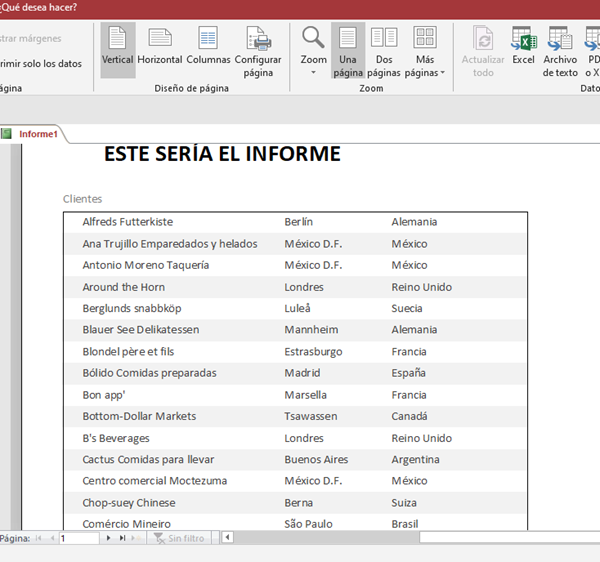Go to next page using navigation arrow

(x=110, y=538)
